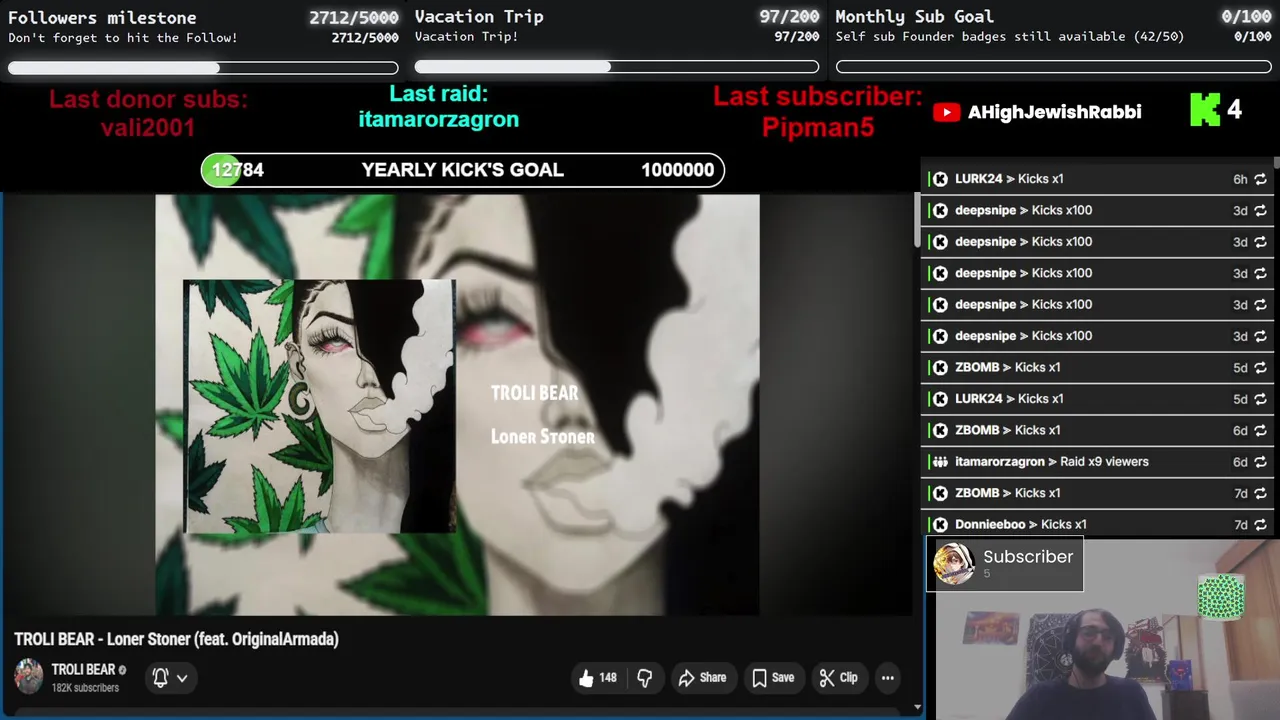This screenshot has height=720, width=1280.
Task: Click the page scrollbar down arrow
Action: tap(917, 708)
